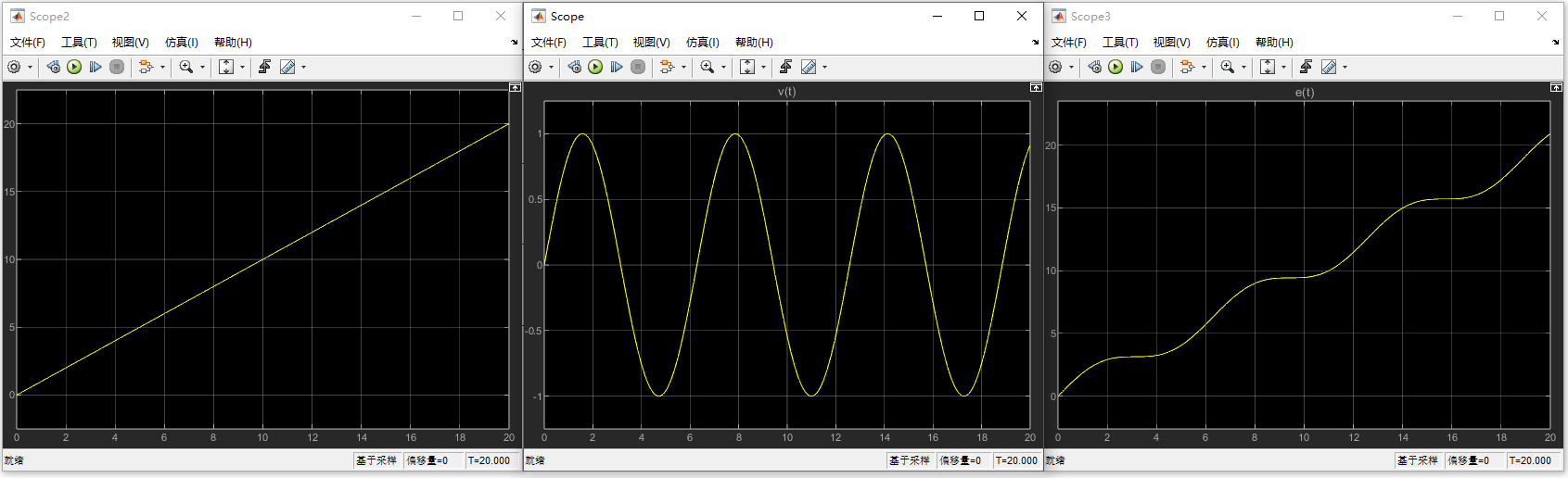The image size is (1568, 478).
Task: Dock Scope2 using menu bar corner arrow
Action: click(x=515, y=43)
